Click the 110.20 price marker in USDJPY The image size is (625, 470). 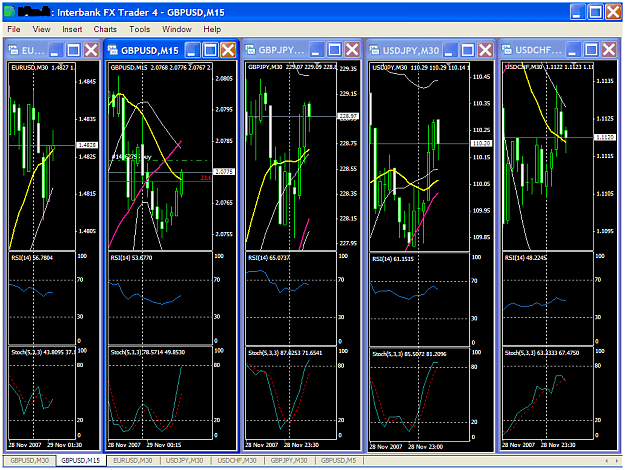tap(482, 143)
